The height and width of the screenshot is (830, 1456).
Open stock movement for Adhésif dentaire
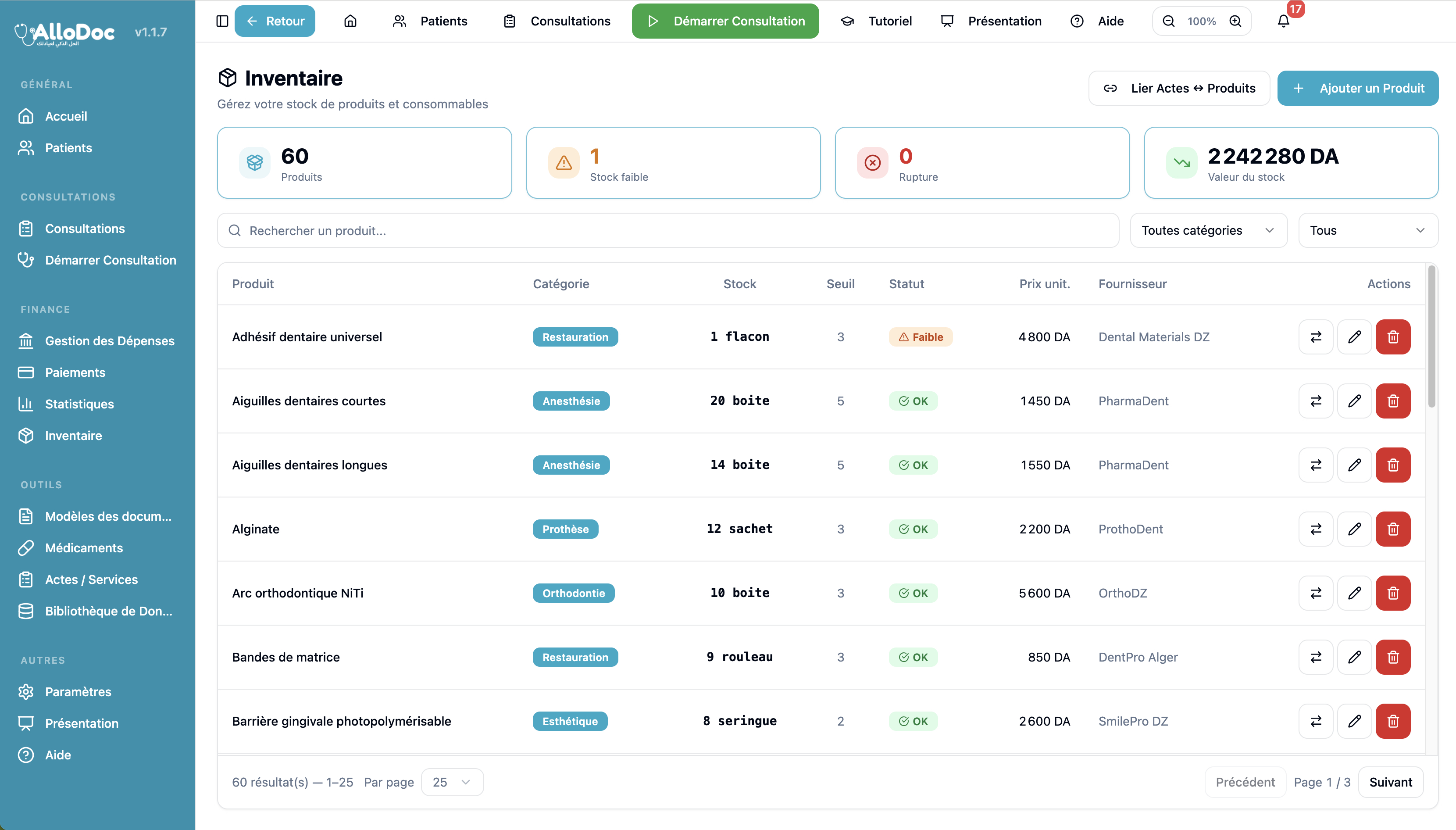(x=1315, y=337)
